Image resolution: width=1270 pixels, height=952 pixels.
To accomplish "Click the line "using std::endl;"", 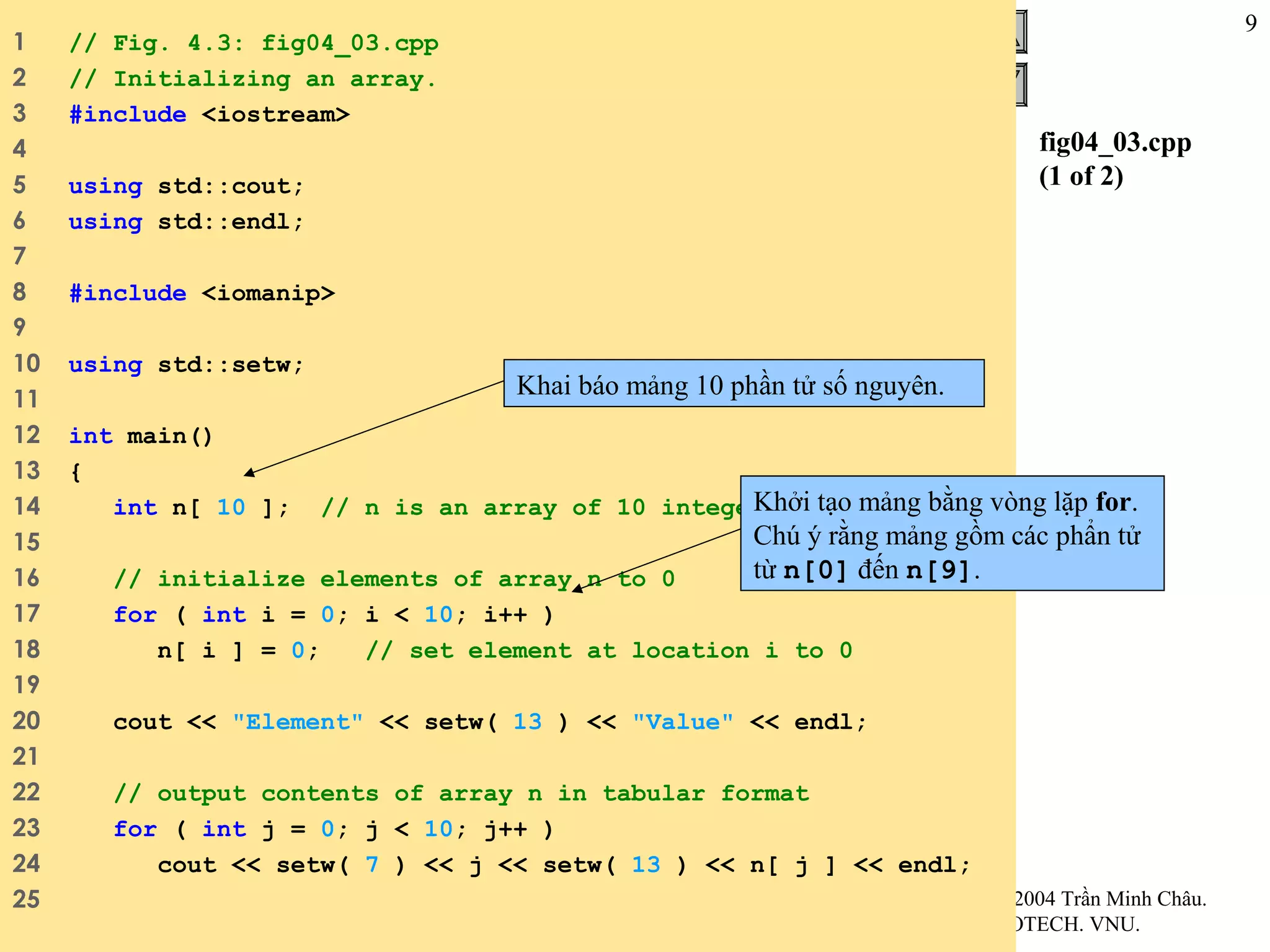I will (x=187, y=222).
